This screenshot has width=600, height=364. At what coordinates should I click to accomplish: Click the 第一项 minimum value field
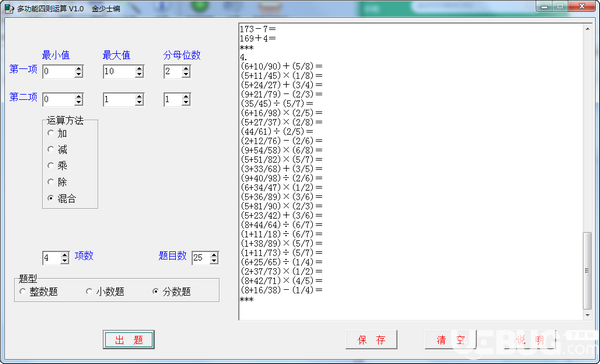58,71
